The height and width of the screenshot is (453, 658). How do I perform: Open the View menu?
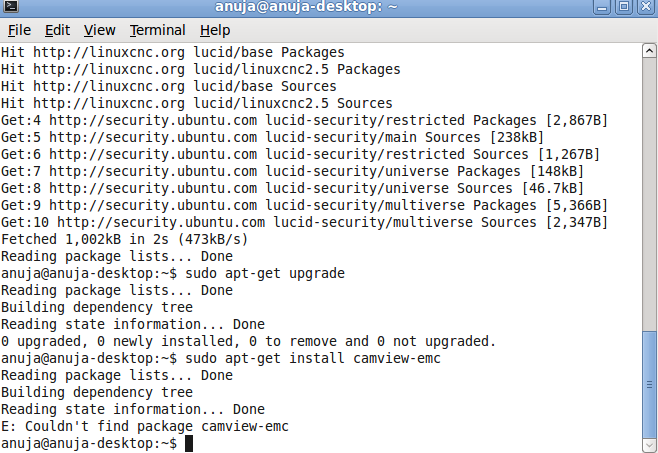coord(99,30)
